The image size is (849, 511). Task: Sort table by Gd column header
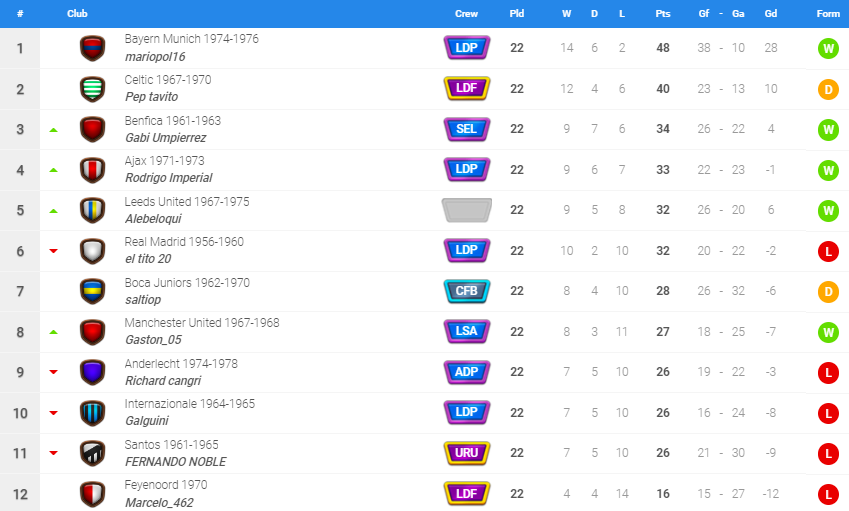(x=770, y=14)
